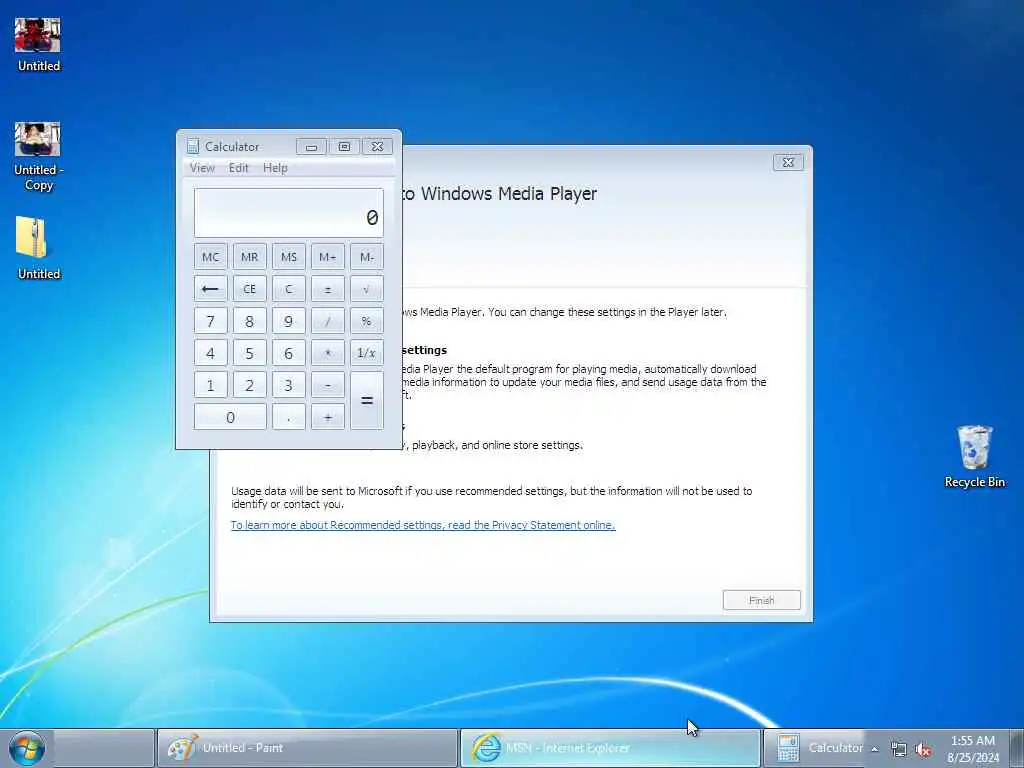
Task: Click the 2 key in Calculator
Action: click(x=249, y=385)
